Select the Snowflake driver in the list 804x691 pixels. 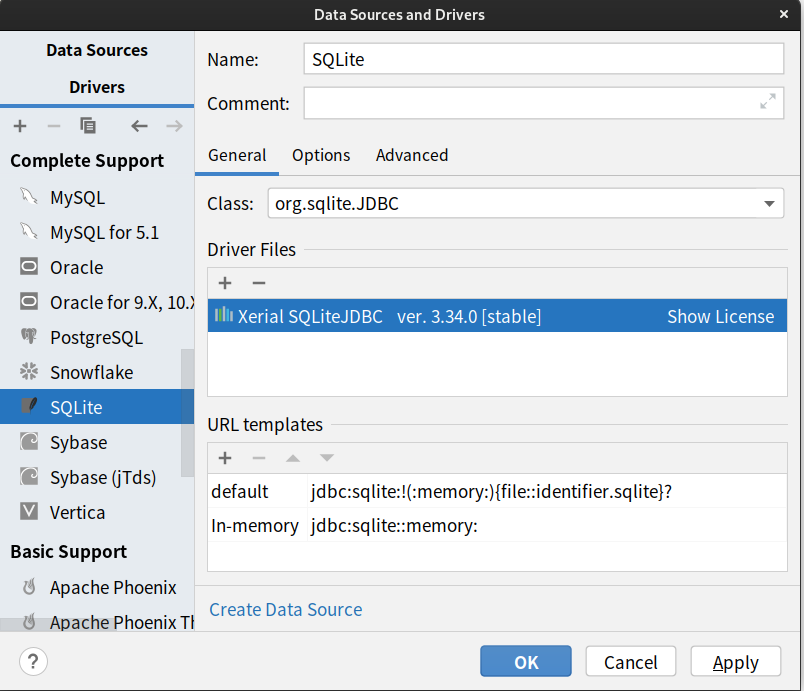pos(91,372)
